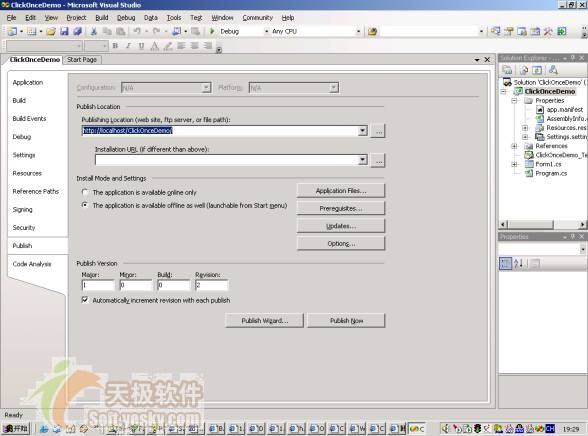Click the Revision version number field
This screenshot has height=436, width=588.
pyautogui.click(x=212, y=285)
